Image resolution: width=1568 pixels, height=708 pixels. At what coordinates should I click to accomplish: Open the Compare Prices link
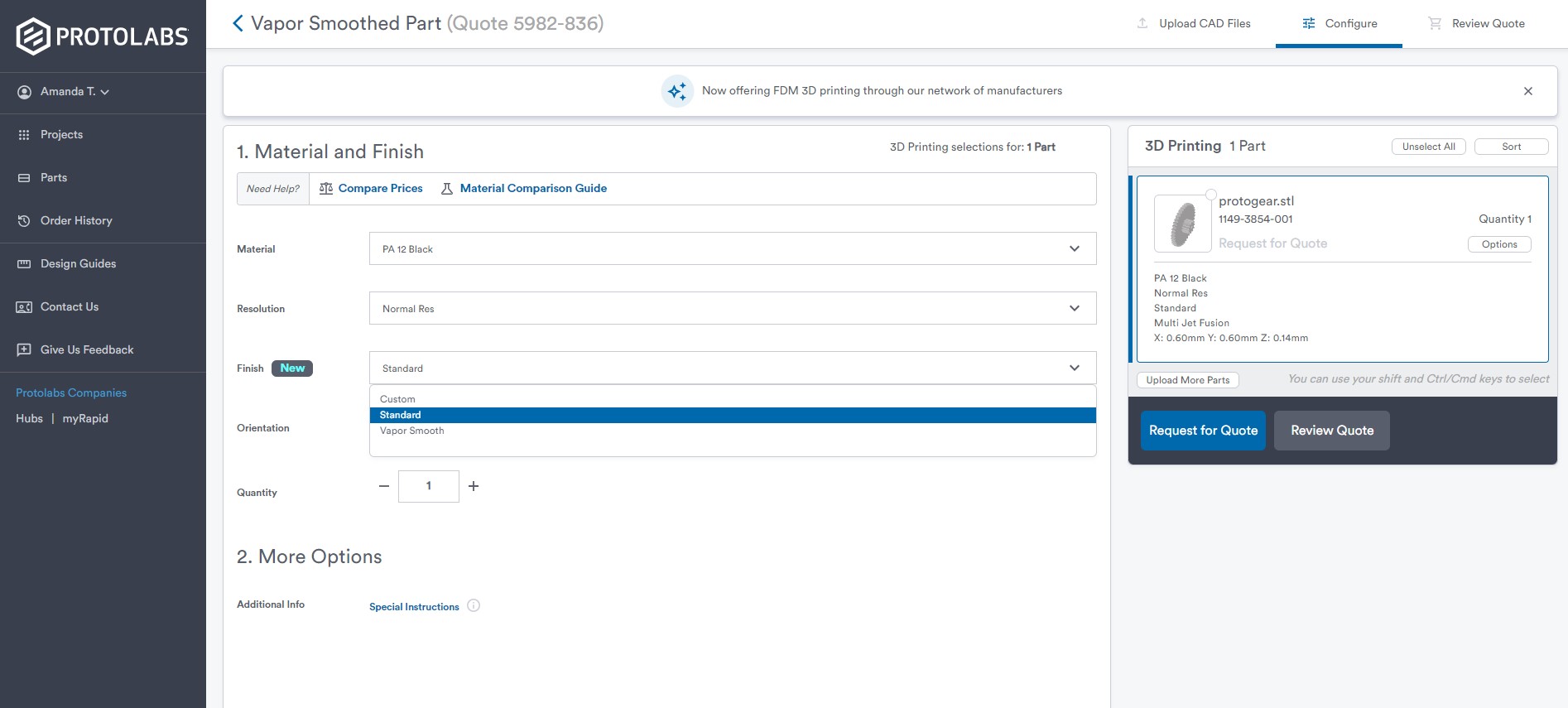(x=380, y=189)
